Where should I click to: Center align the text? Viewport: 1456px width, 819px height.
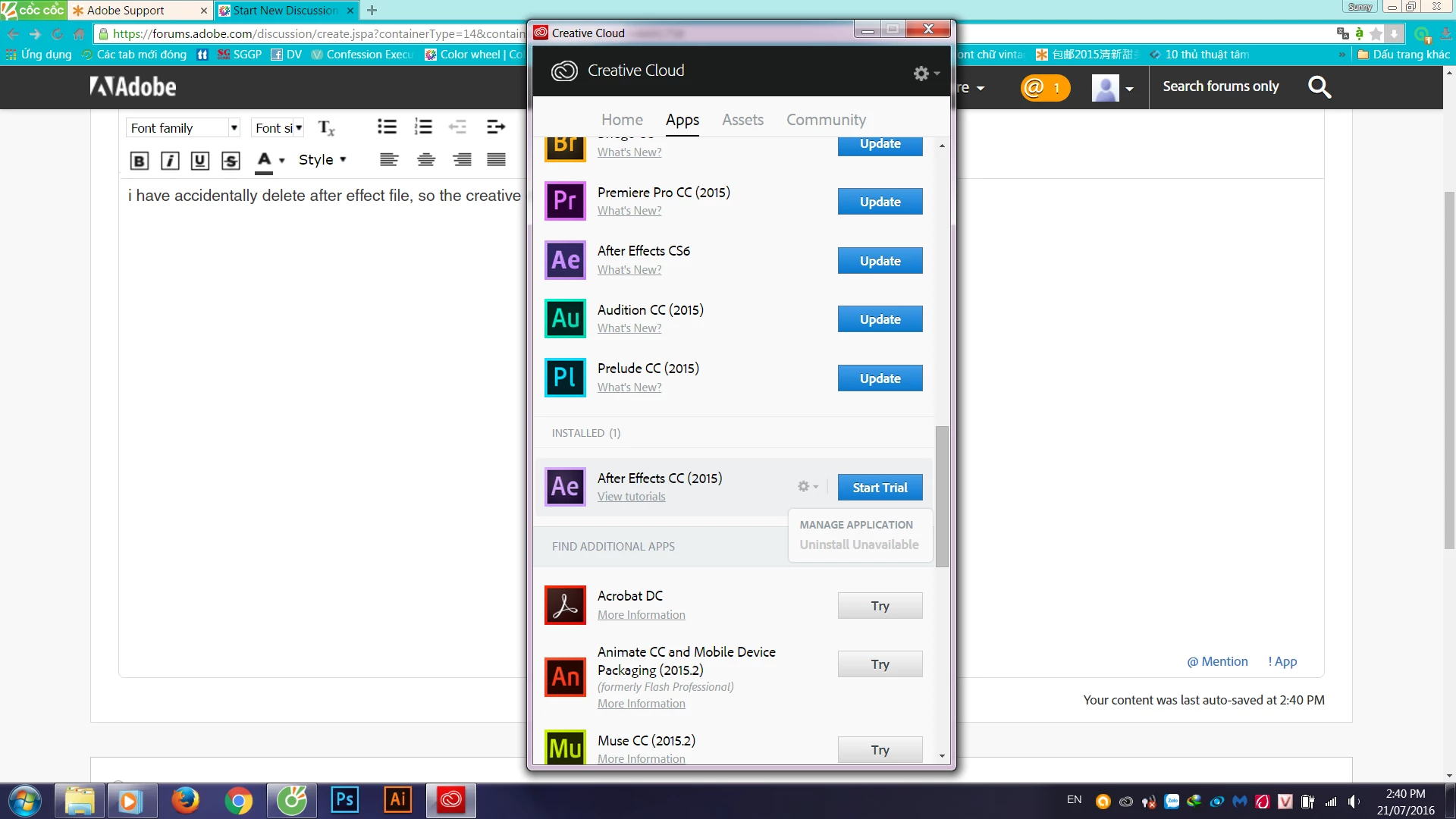click(x=426, y=159)
